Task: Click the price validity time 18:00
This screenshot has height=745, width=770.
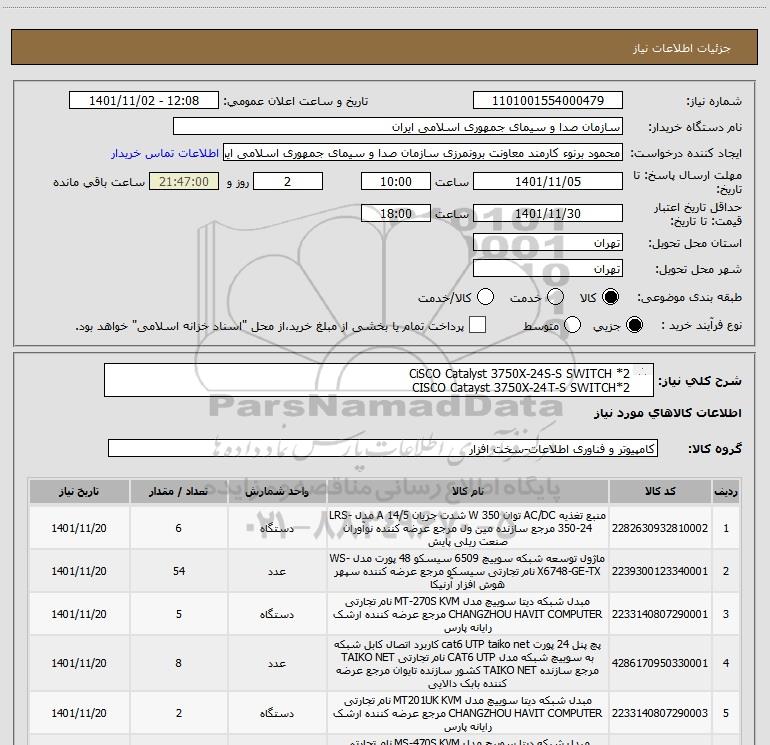Action: [396, 213]
